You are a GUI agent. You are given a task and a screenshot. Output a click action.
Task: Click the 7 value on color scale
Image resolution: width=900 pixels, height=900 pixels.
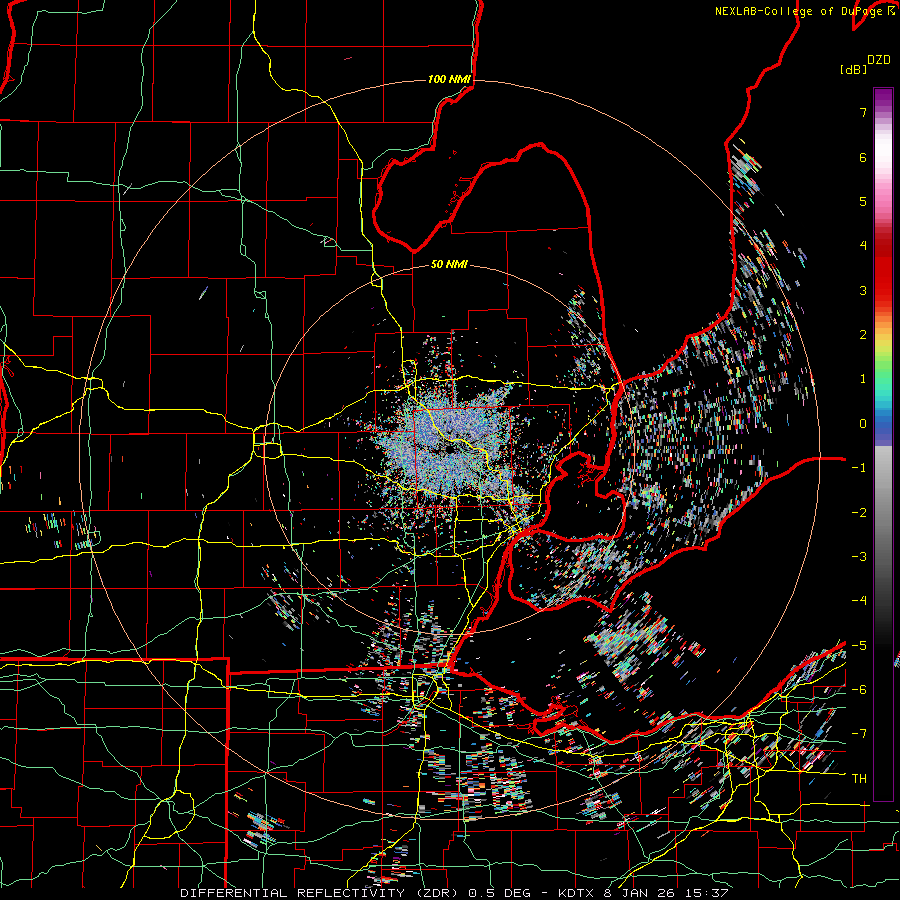click(863, 112)
